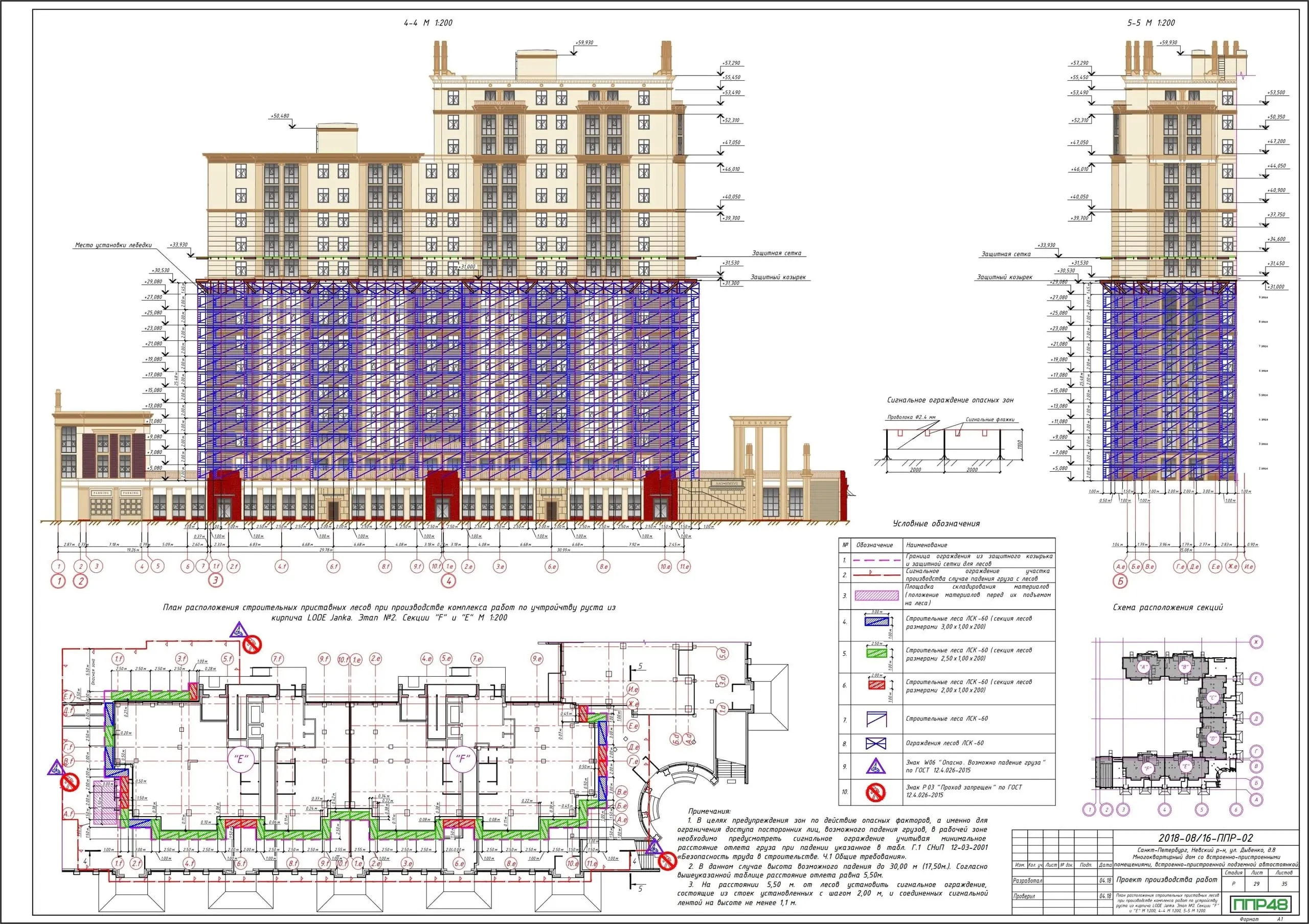Screen dimensions: 1309x924
Task: Click the large "E" section circle on the floor plan
Action: tap(241, 759)
